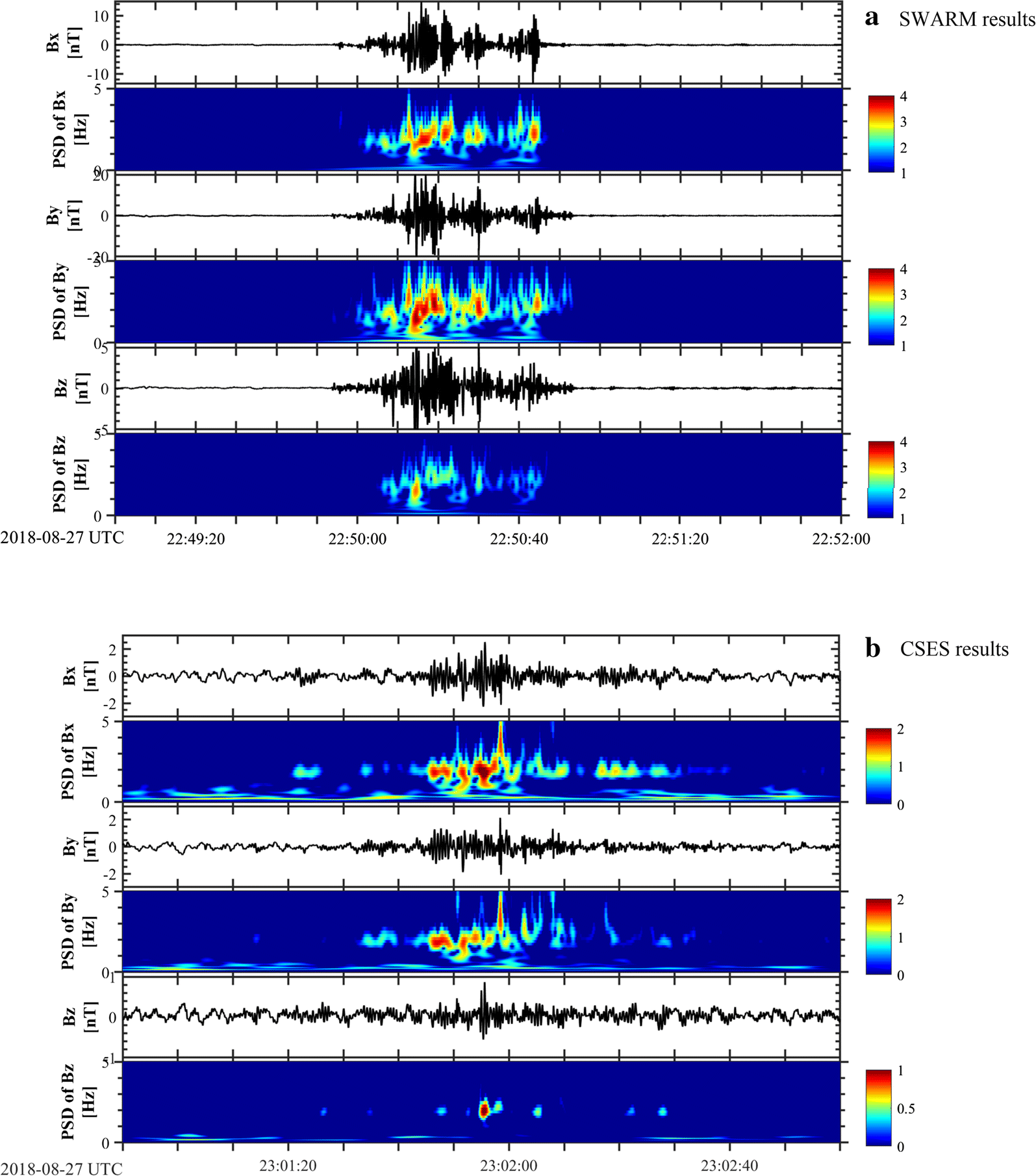
Task: Click the SWARM PSD of Bz spectrogram
Action: [479, 474]
